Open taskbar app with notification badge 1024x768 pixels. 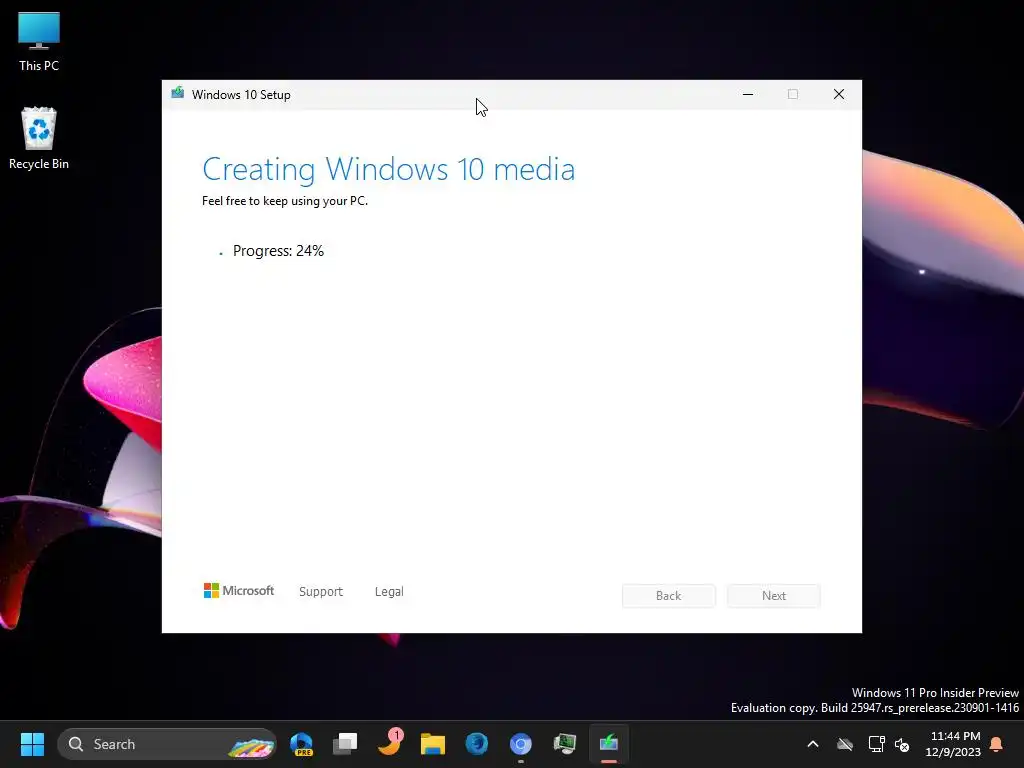coord(390,743)
